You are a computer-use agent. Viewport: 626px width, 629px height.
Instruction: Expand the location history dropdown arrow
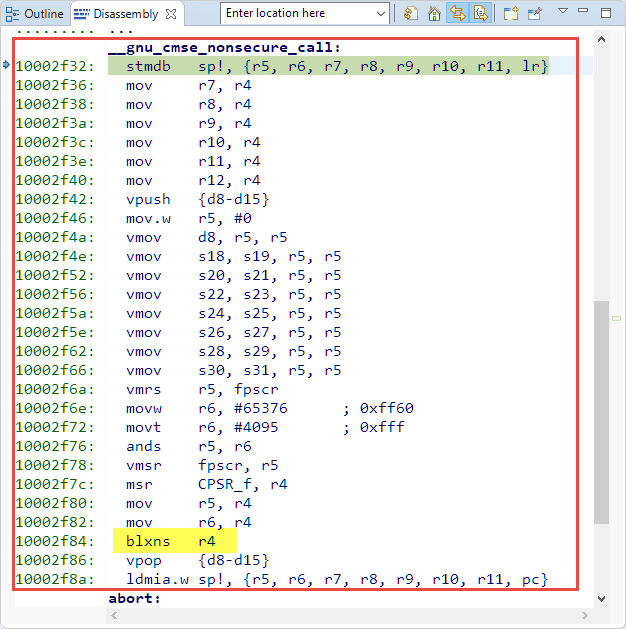coord(380,13)
